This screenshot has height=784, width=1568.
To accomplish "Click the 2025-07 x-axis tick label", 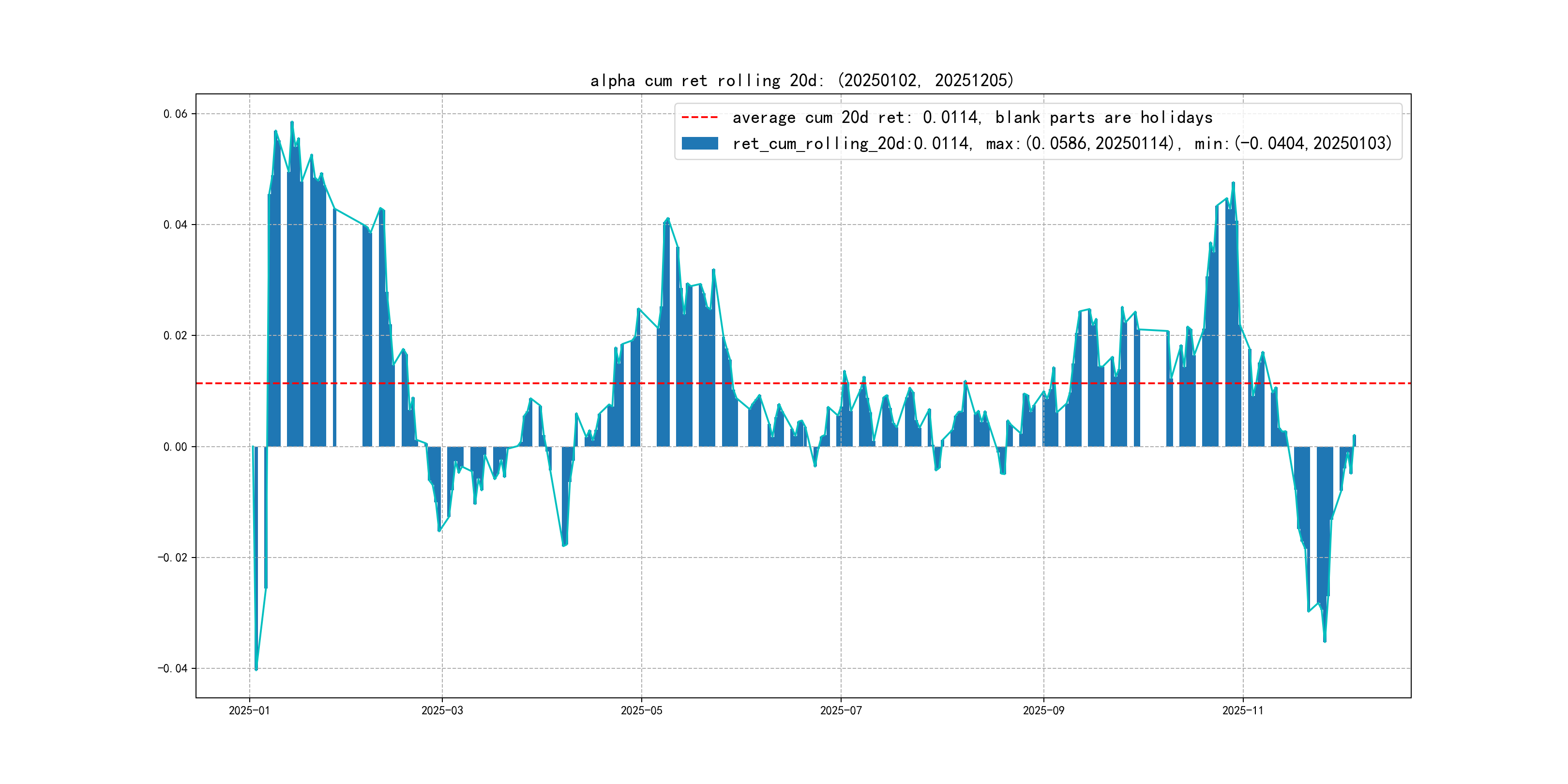I will pyautogui.click(x=841, y=710).
